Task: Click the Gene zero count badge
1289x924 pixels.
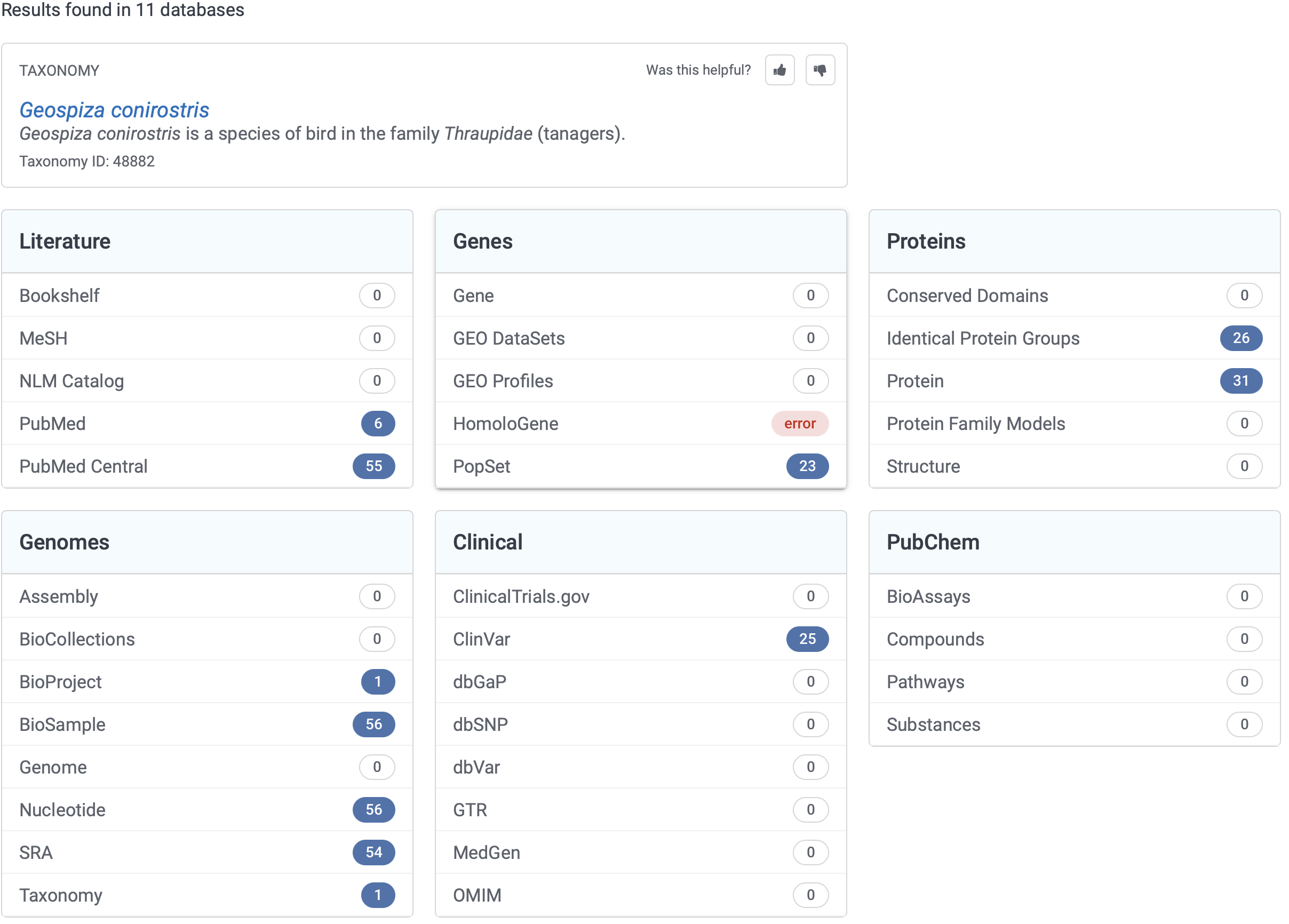Action: coord(810,296)
